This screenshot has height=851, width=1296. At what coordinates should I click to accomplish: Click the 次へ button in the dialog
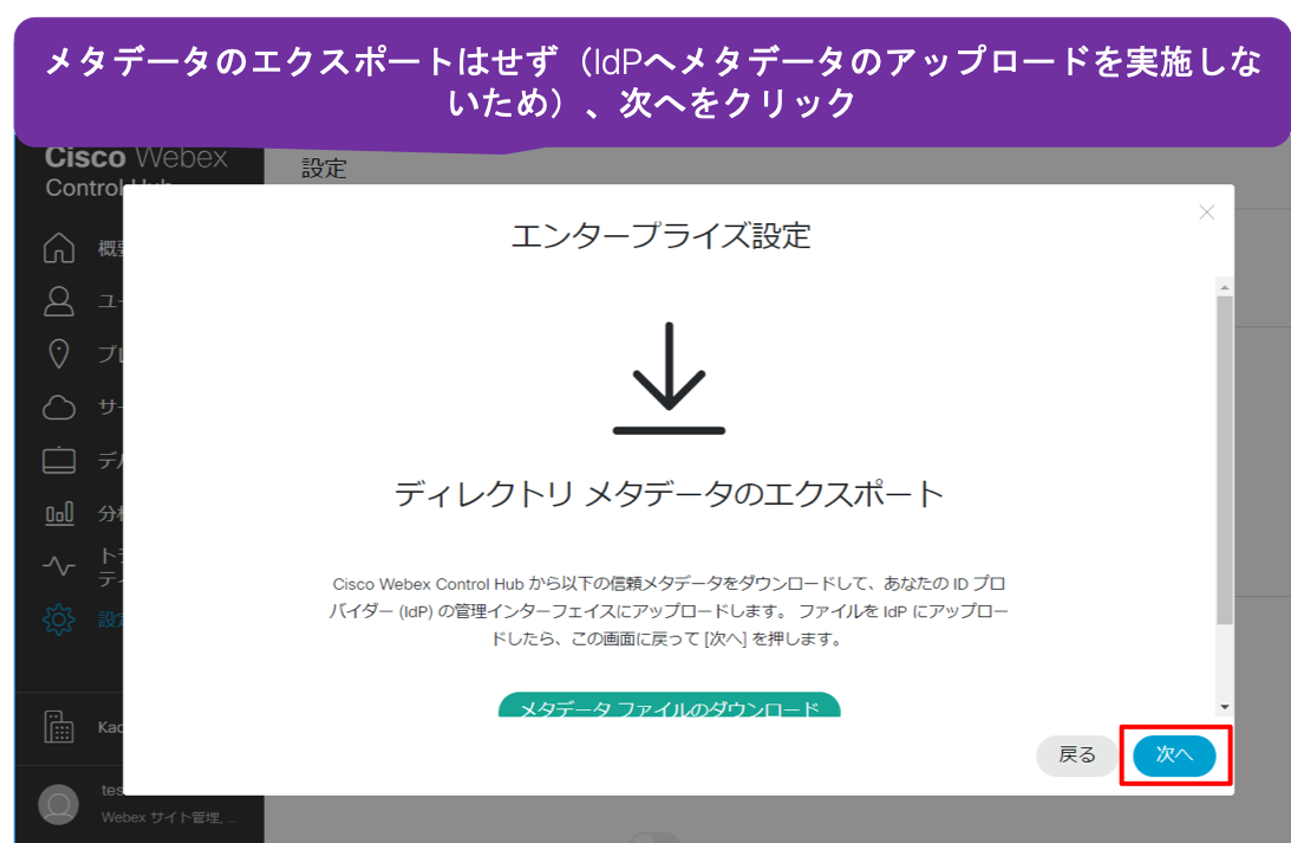click(1175, 757)
